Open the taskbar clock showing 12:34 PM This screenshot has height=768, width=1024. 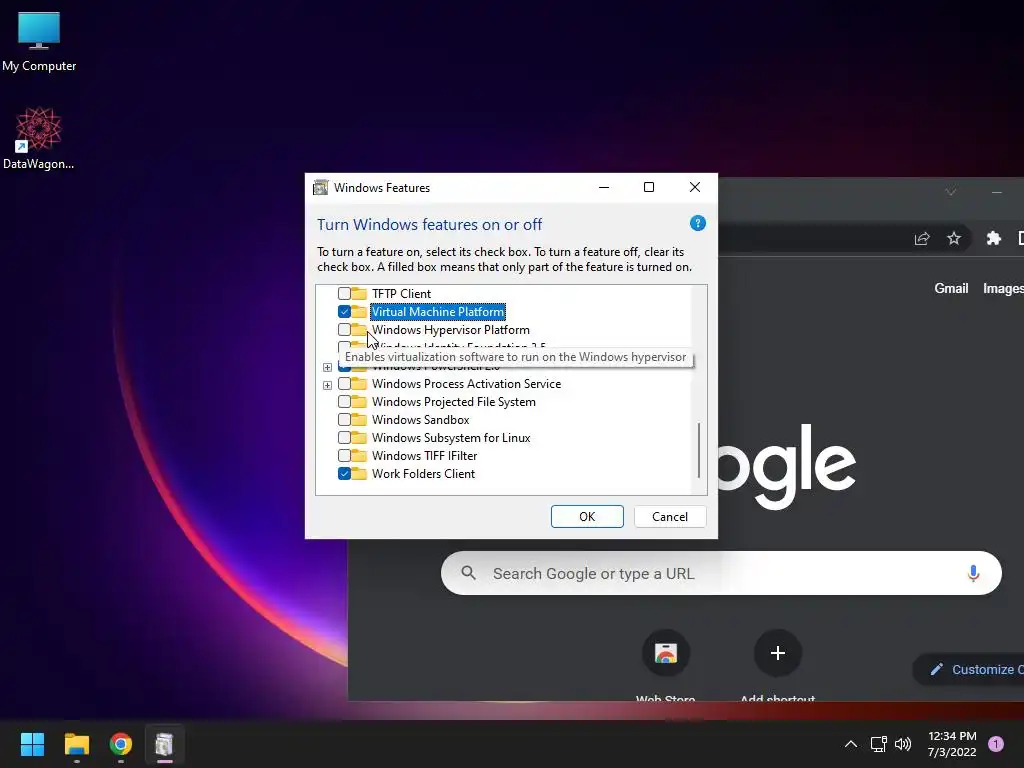[952, 744]
